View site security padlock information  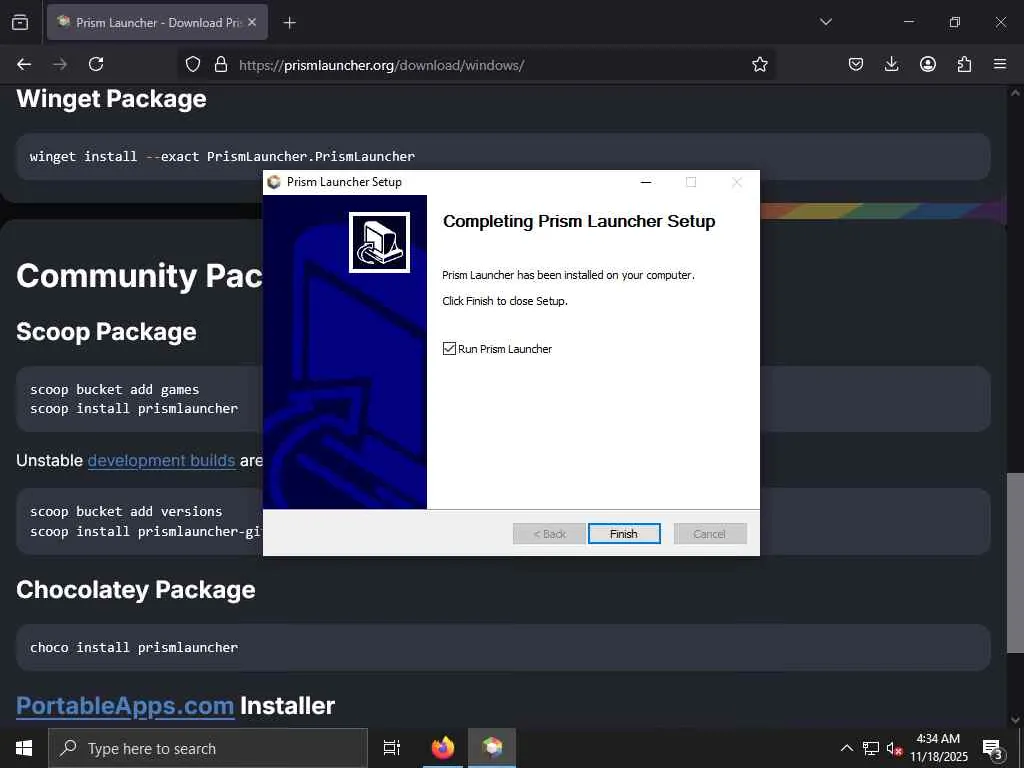(221, 64)
